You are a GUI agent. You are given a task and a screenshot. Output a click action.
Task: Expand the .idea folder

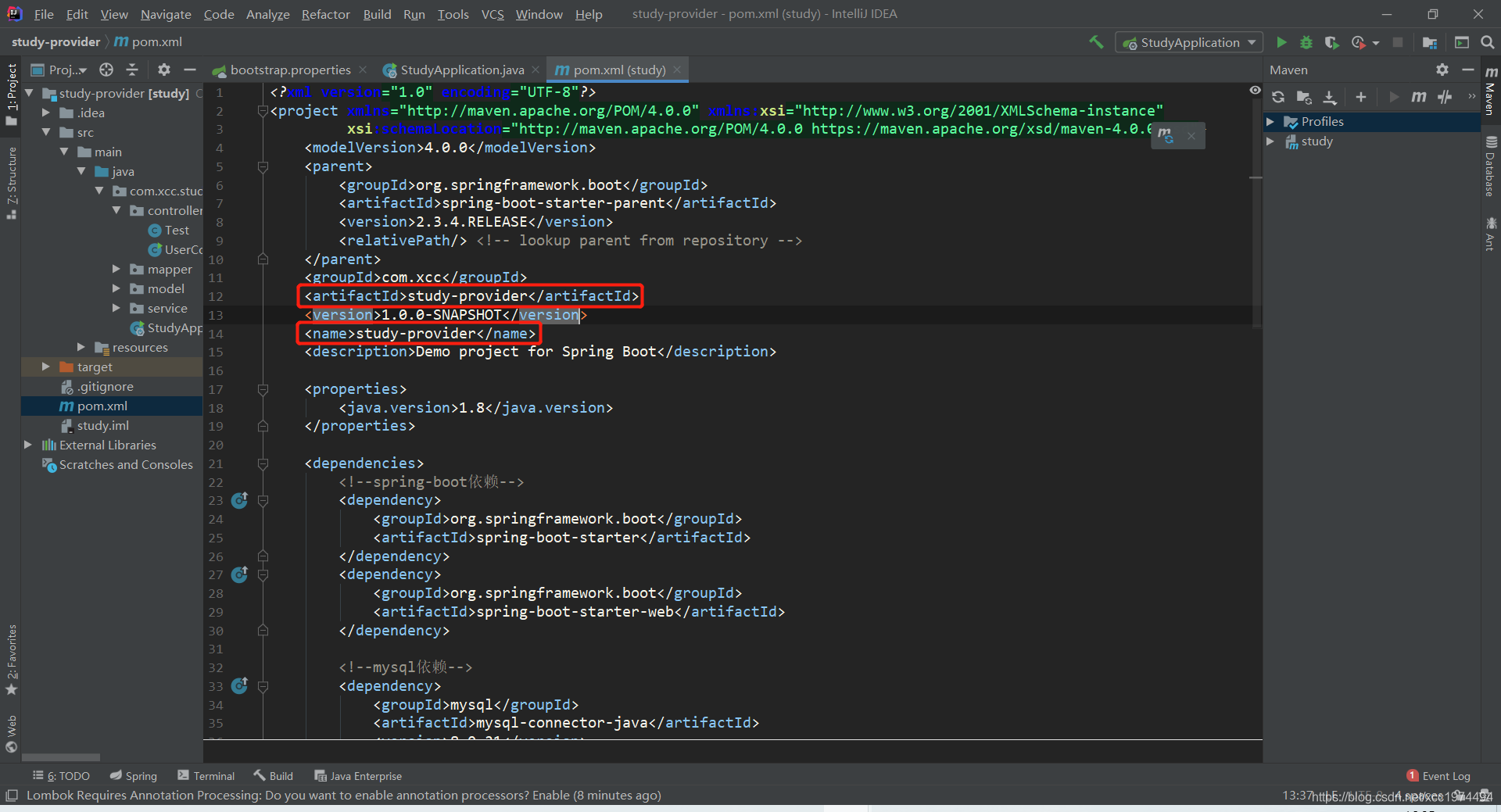point(46,113)
